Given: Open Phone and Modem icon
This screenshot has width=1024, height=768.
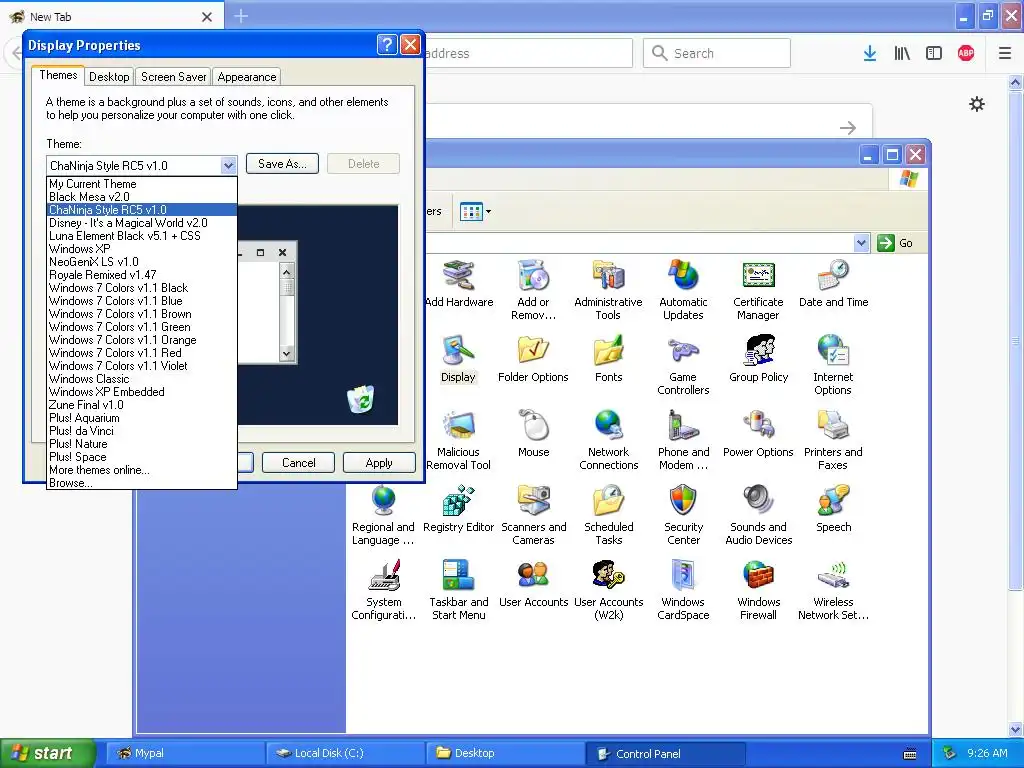Looking at the screenshot, I should click(x=683, y=440).
